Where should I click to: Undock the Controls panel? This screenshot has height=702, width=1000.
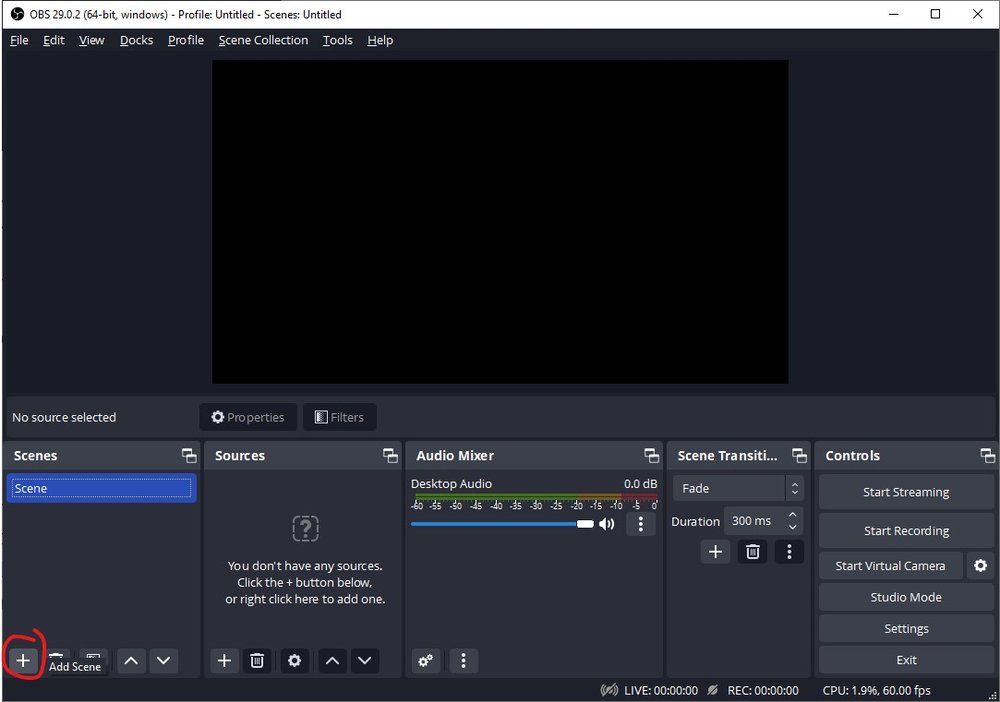pyautogui.click(x=987, y=455)
